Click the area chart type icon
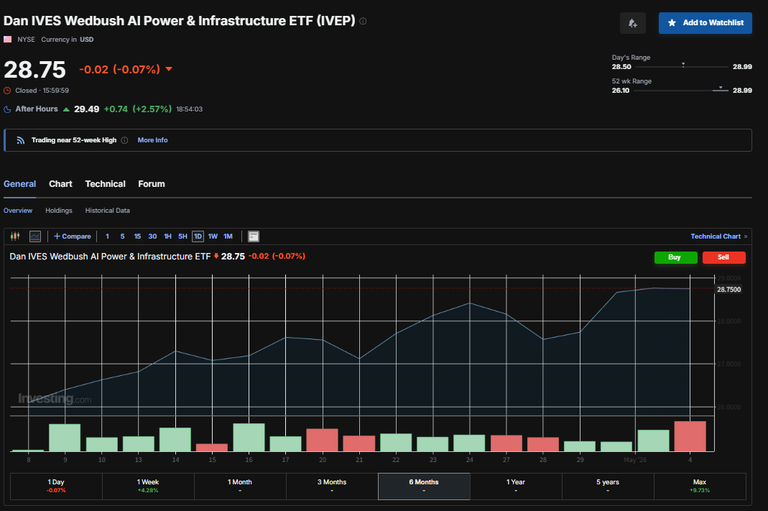This screenshot has width=768, height=511. [35, 236]
